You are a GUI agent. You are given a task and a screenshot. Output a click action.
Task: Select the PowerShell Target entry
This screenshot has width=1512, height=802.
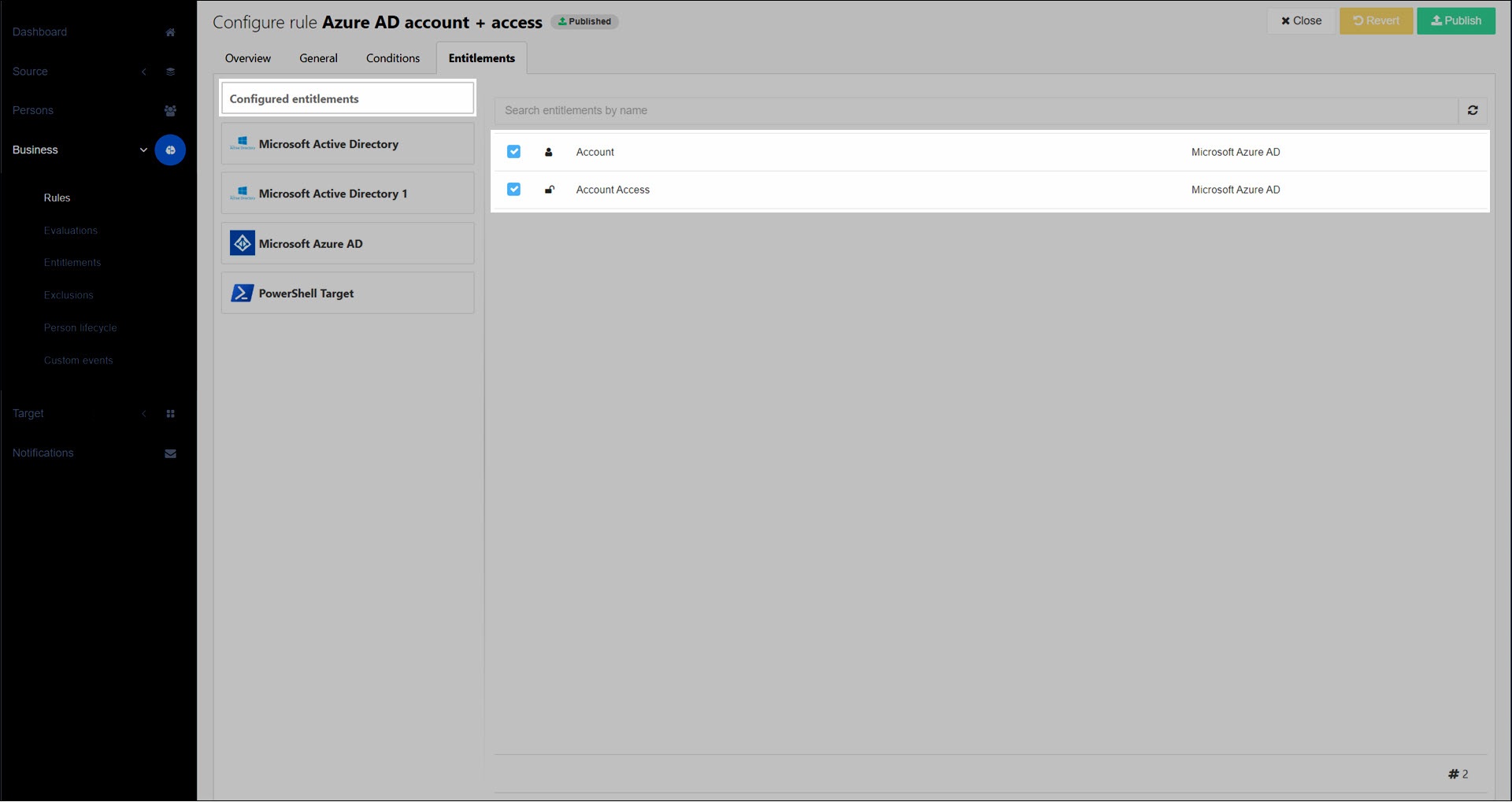[x=348, y=294]
